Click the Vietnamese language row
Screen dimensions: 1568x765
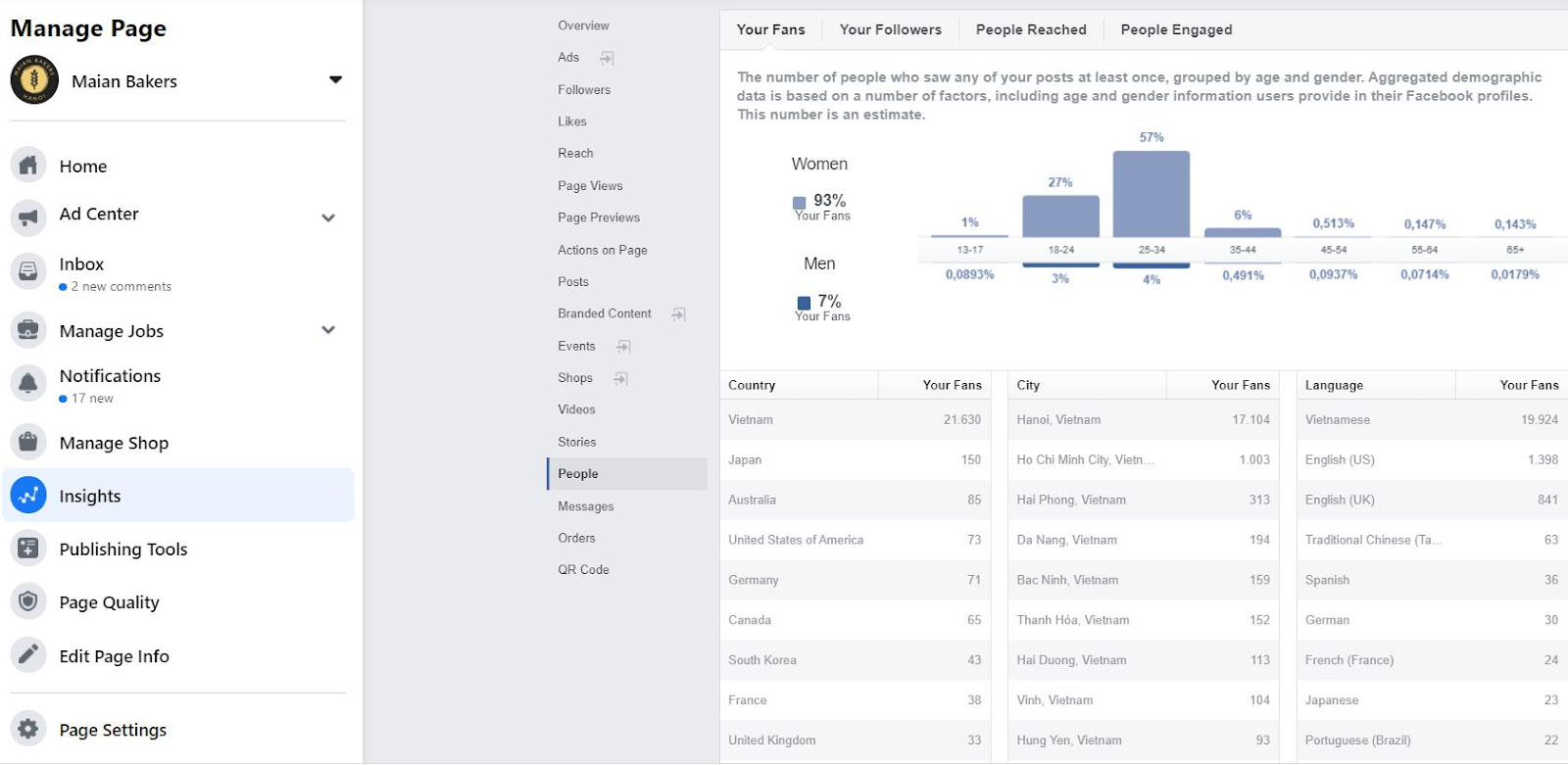[1433, 419]
